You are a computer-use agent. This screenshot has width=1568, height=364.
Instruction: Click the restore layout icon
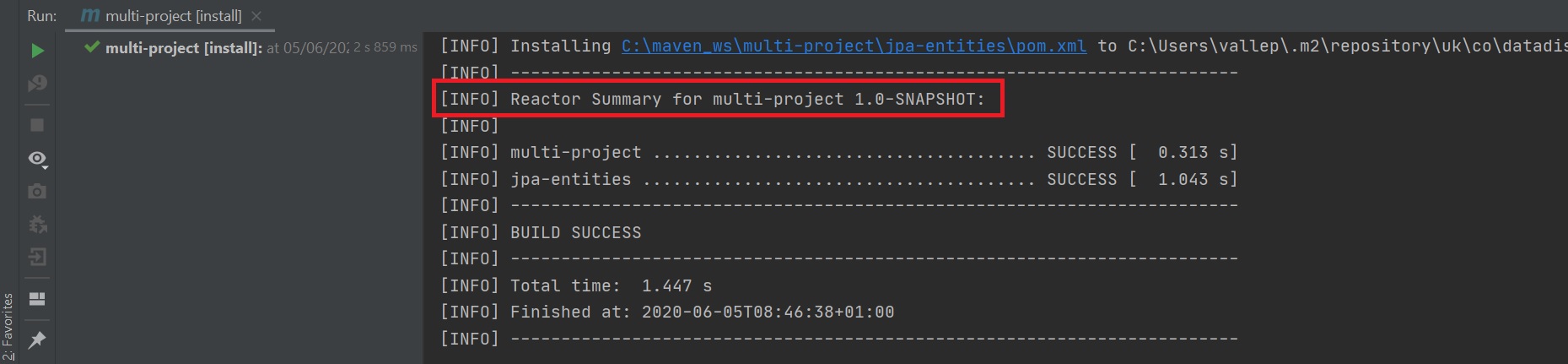tap(37, 299)
